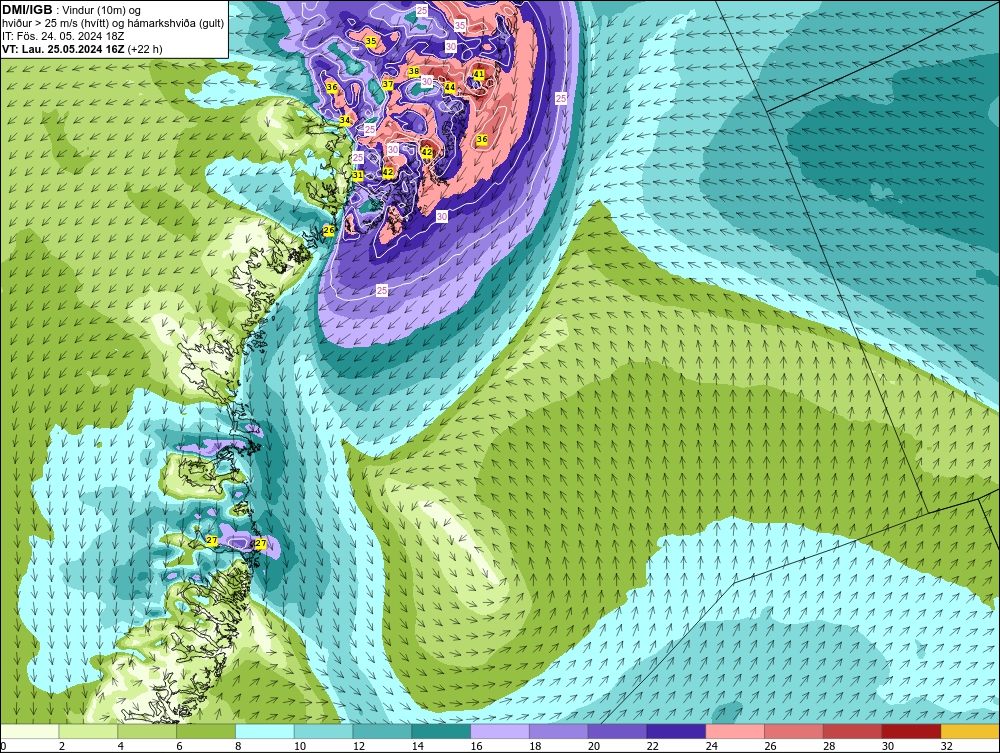The width and height of the screenshot is (1000, 753).
Task: Click the 'IT: Fös. 24. 05. 2024 18Z' line
Action: coord(63,36)
